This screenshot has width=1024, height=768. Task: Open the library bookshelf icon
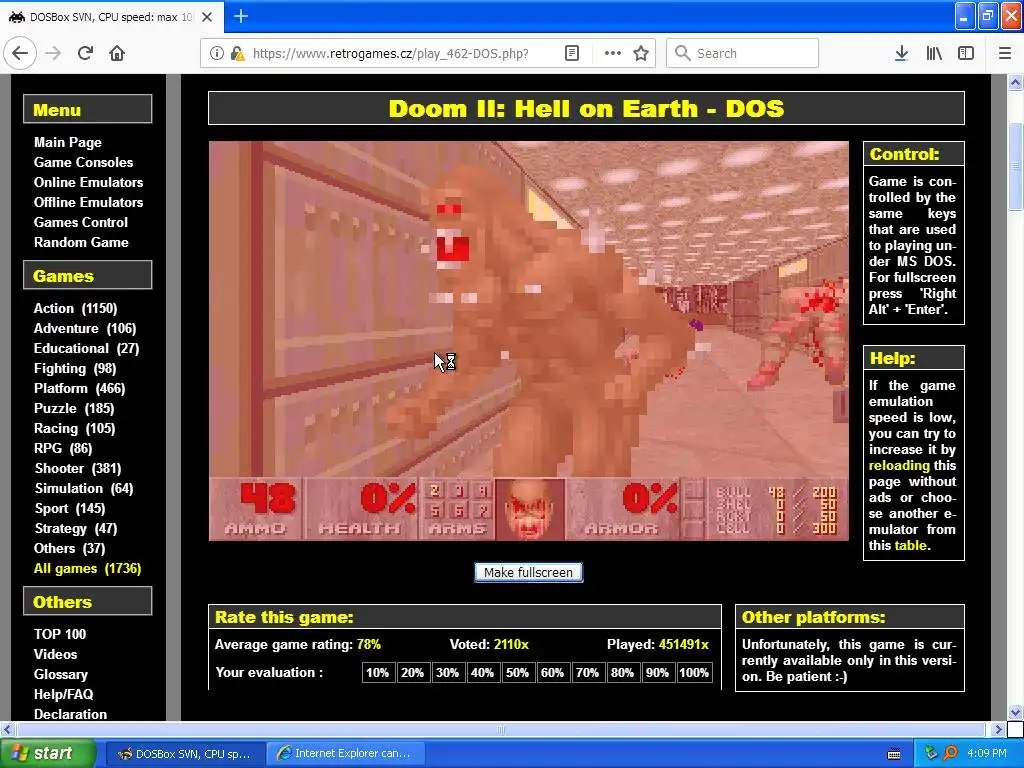[934, 53]
